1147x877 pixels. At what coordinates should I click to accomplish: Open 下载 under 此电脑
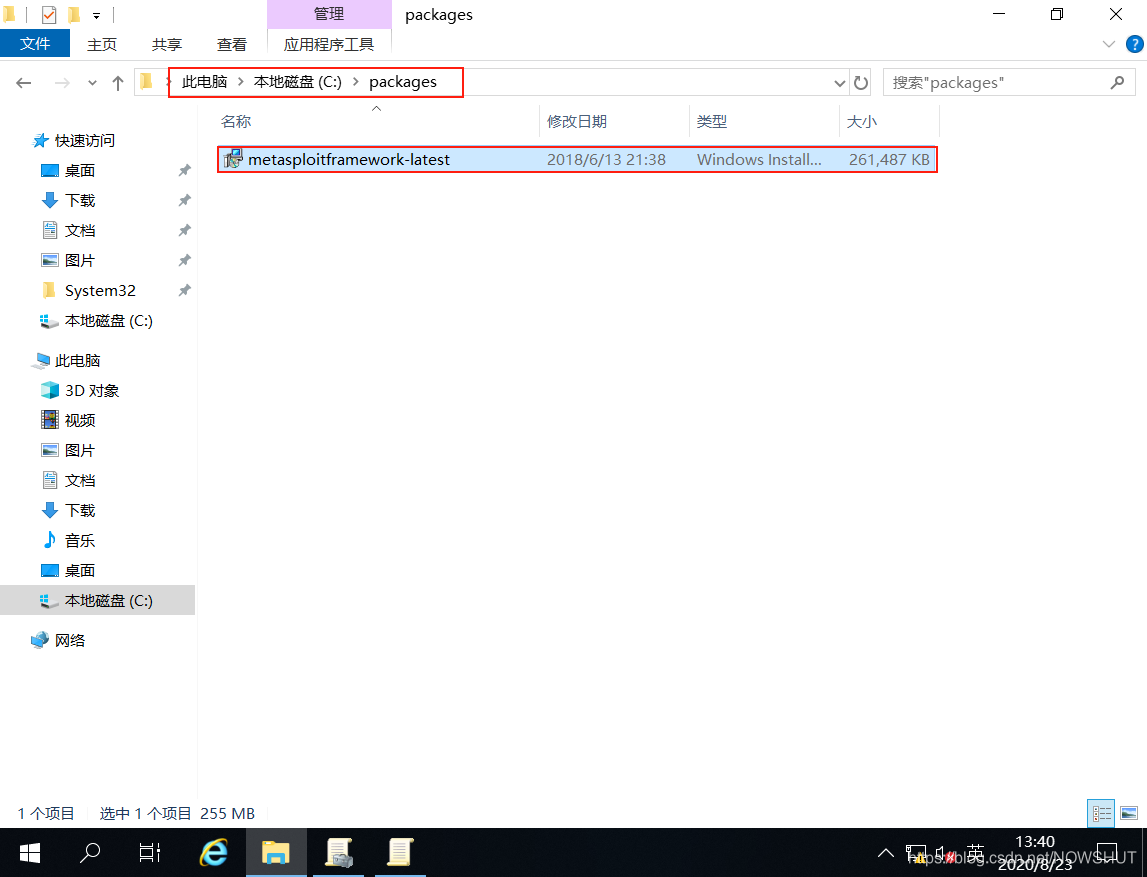click(80, 511)
